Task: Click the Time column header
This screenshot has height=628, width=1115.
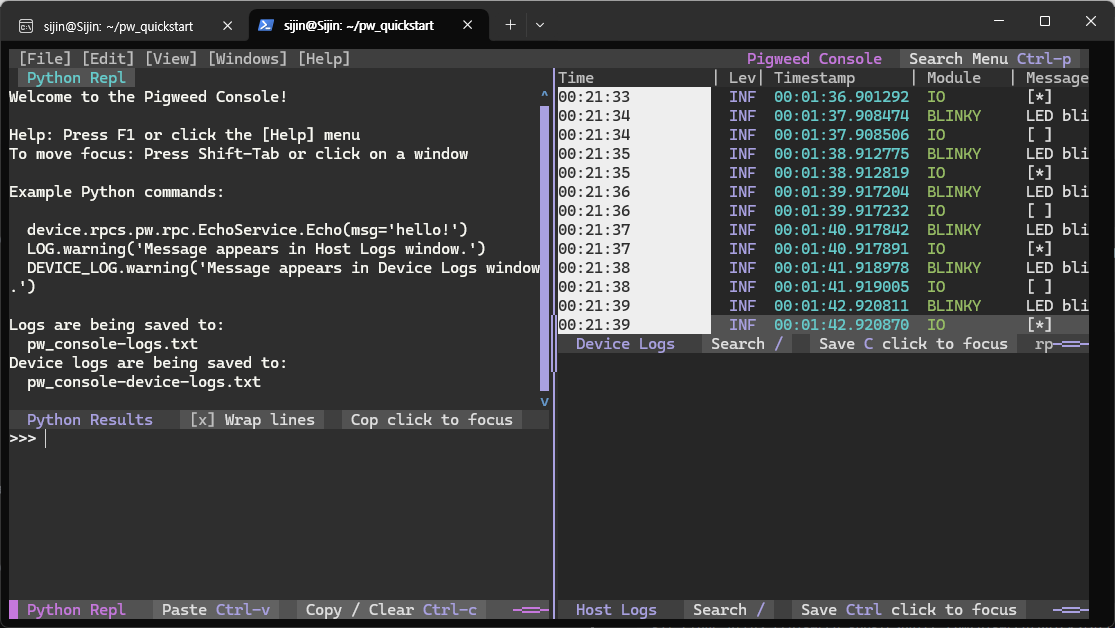Action: [575, 78]
